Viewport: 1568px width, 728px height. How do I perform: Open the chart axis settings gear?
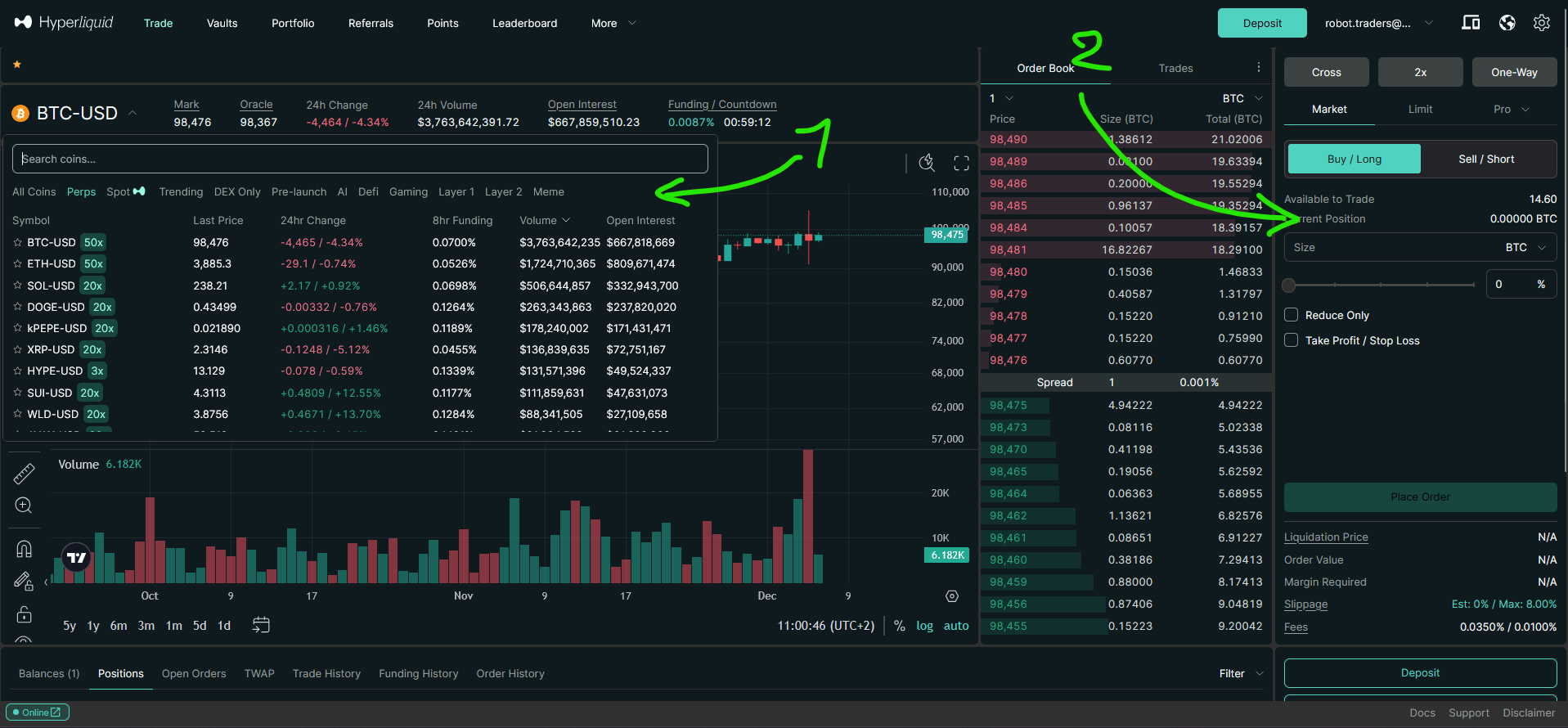952,596
